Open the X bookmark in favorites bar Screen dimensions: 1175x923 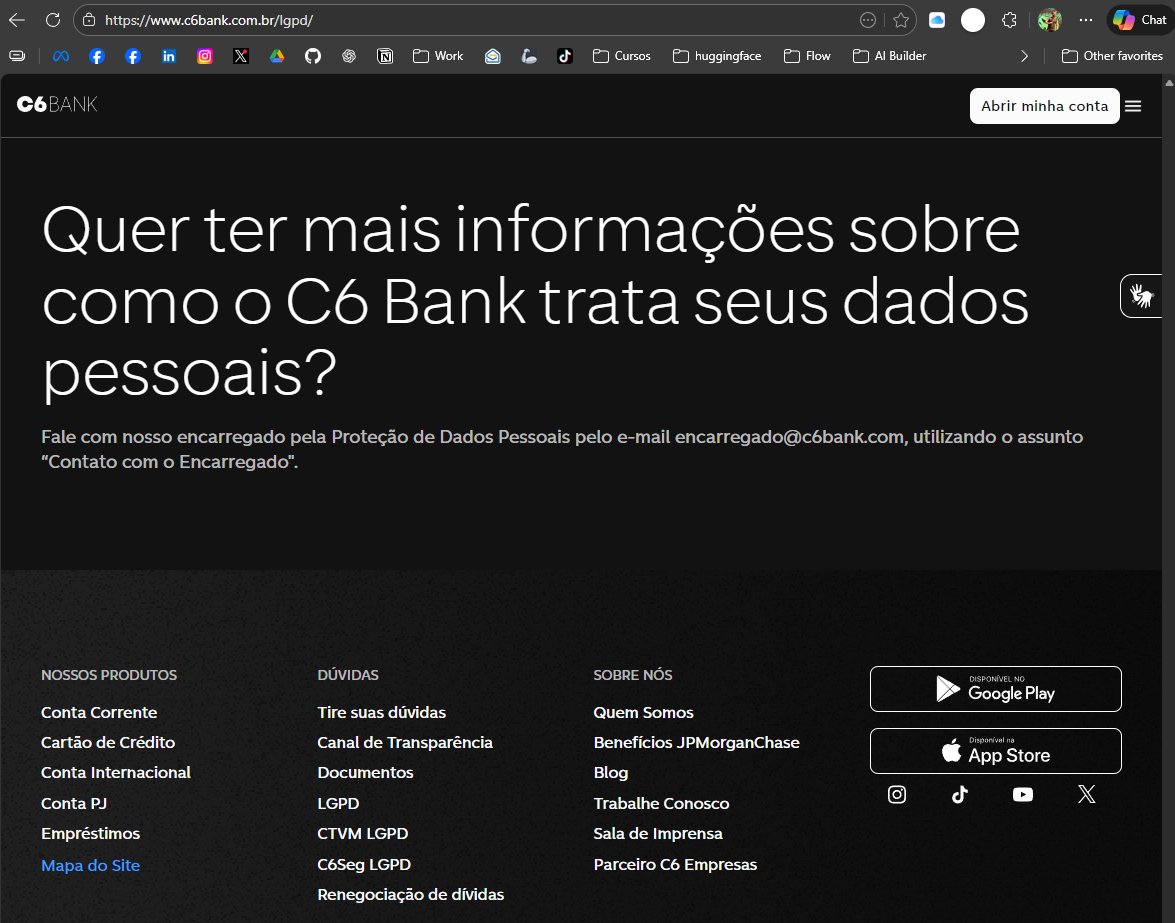pyautogui.click(x=241, y=56)
